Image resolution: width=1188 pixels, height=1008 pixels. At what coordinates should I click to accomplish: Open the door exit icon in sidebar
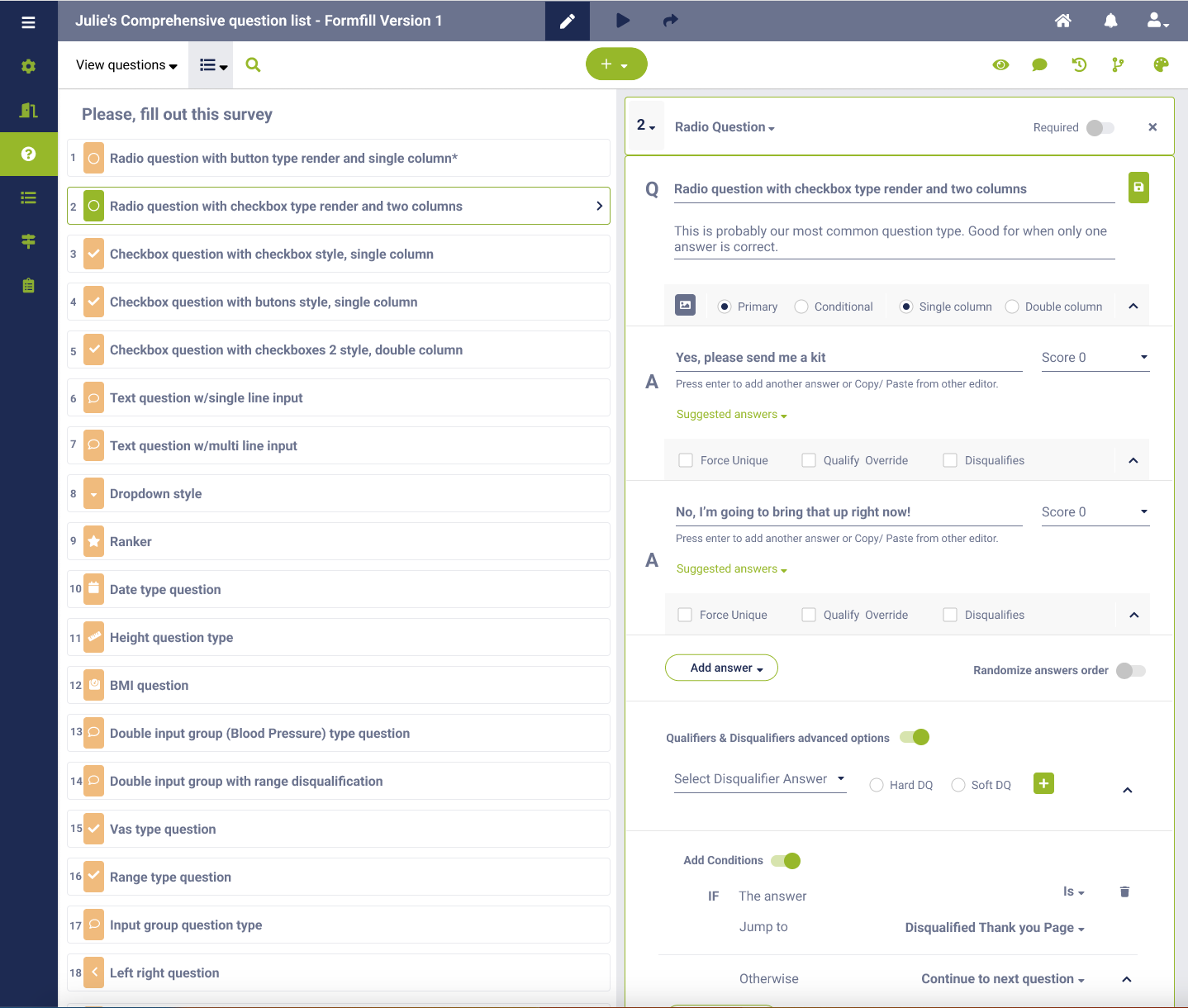pyautogui.click(x=28, y=110)
